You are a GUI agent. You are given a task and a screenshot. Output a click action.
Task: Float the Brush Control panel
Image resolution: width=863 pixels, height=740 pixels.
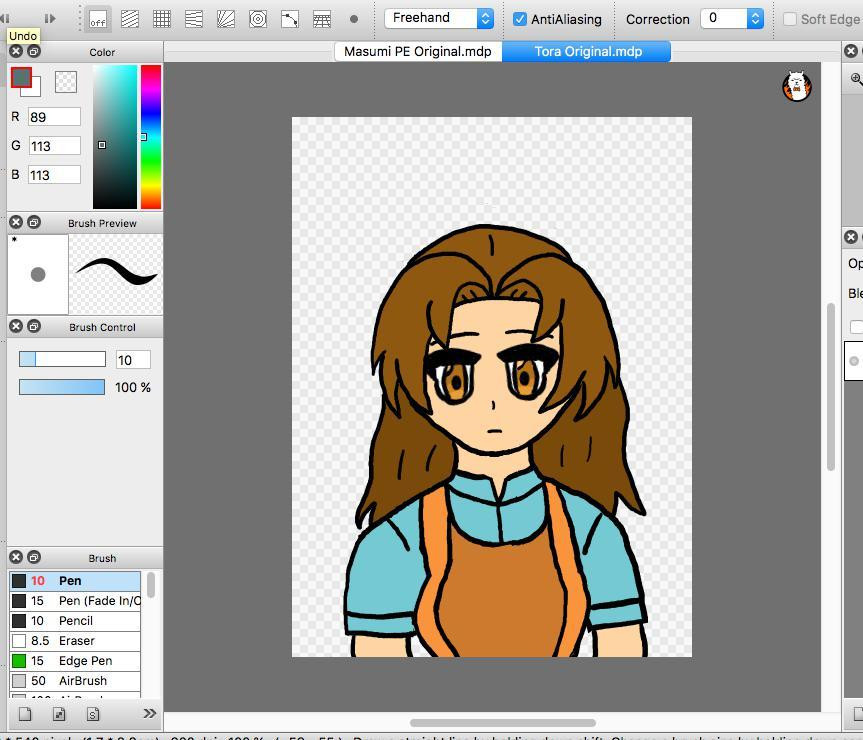[34, 326]
